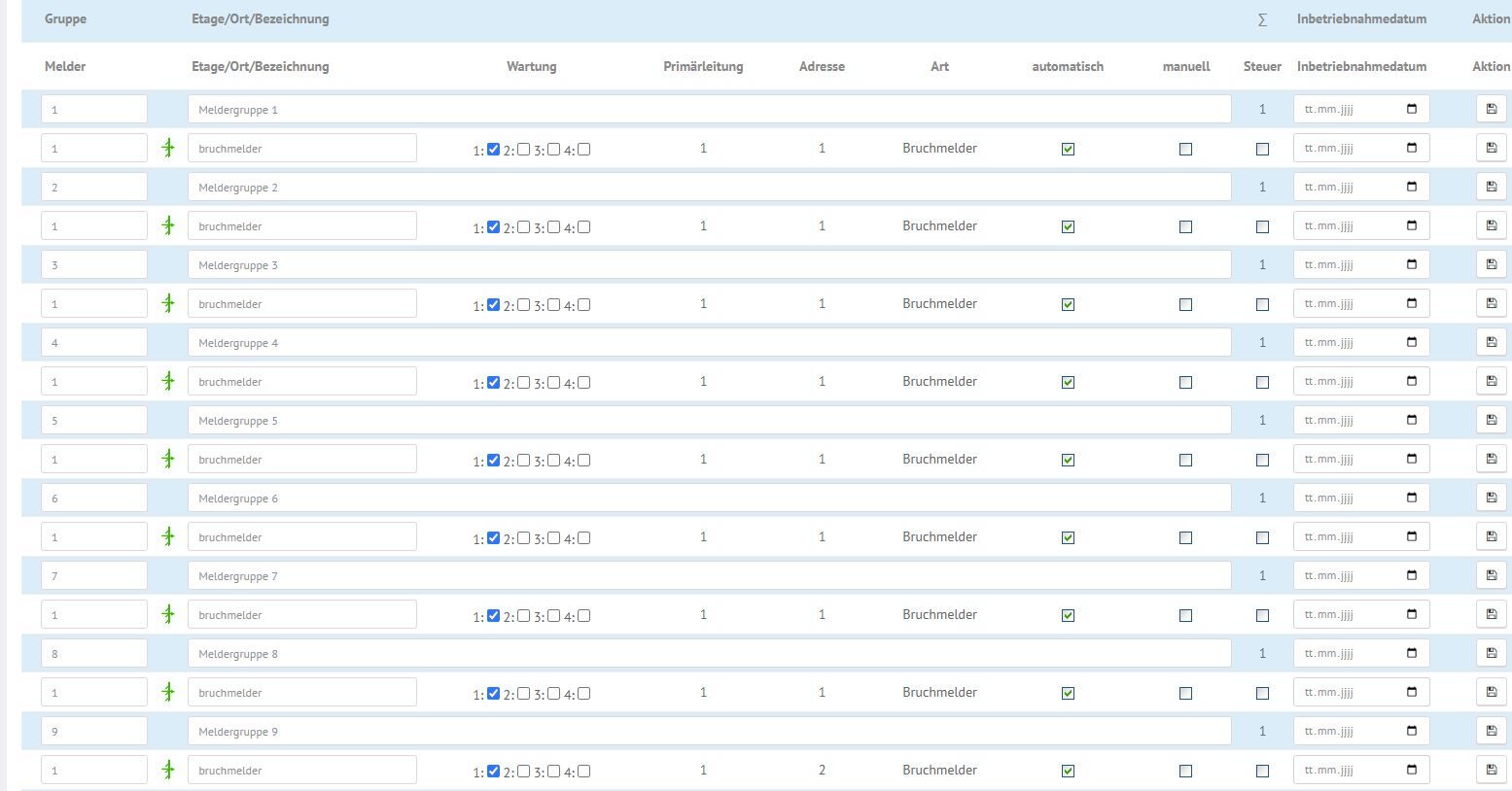Viewport: 1512px width, 791px height.
Task: Click bruchmelder name field under Meldergruppe 5
Action: [302, 459]
